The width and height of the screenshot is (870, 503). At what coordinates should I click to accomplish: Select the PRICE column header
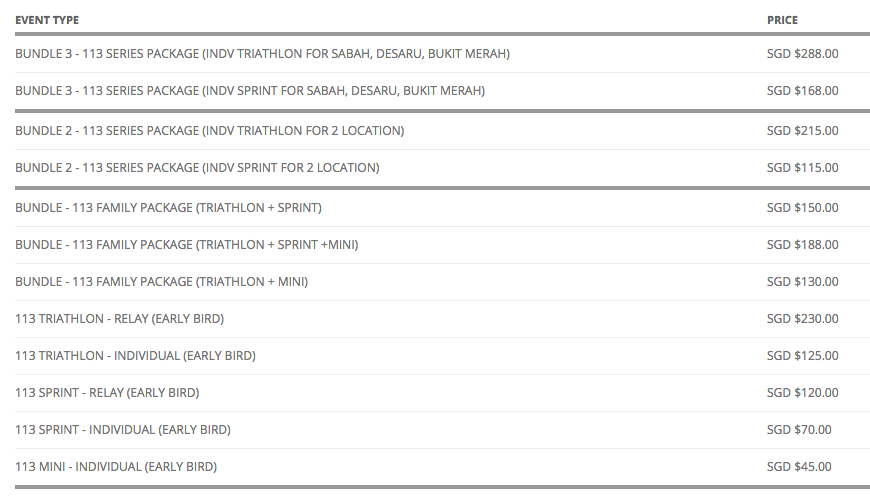point(782,20)
